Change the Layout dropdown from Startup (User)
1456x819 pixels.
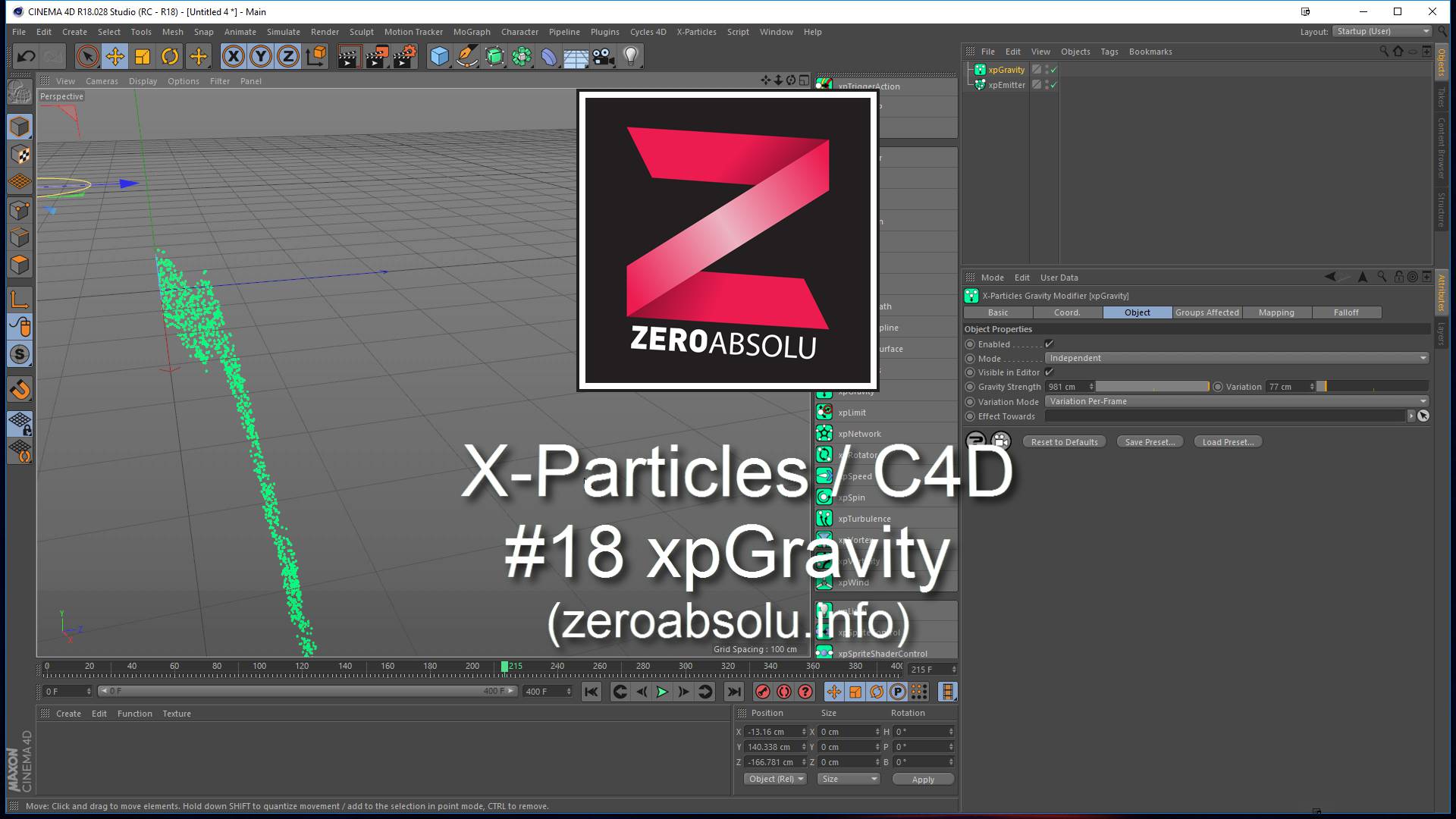tap(1382, 31)
